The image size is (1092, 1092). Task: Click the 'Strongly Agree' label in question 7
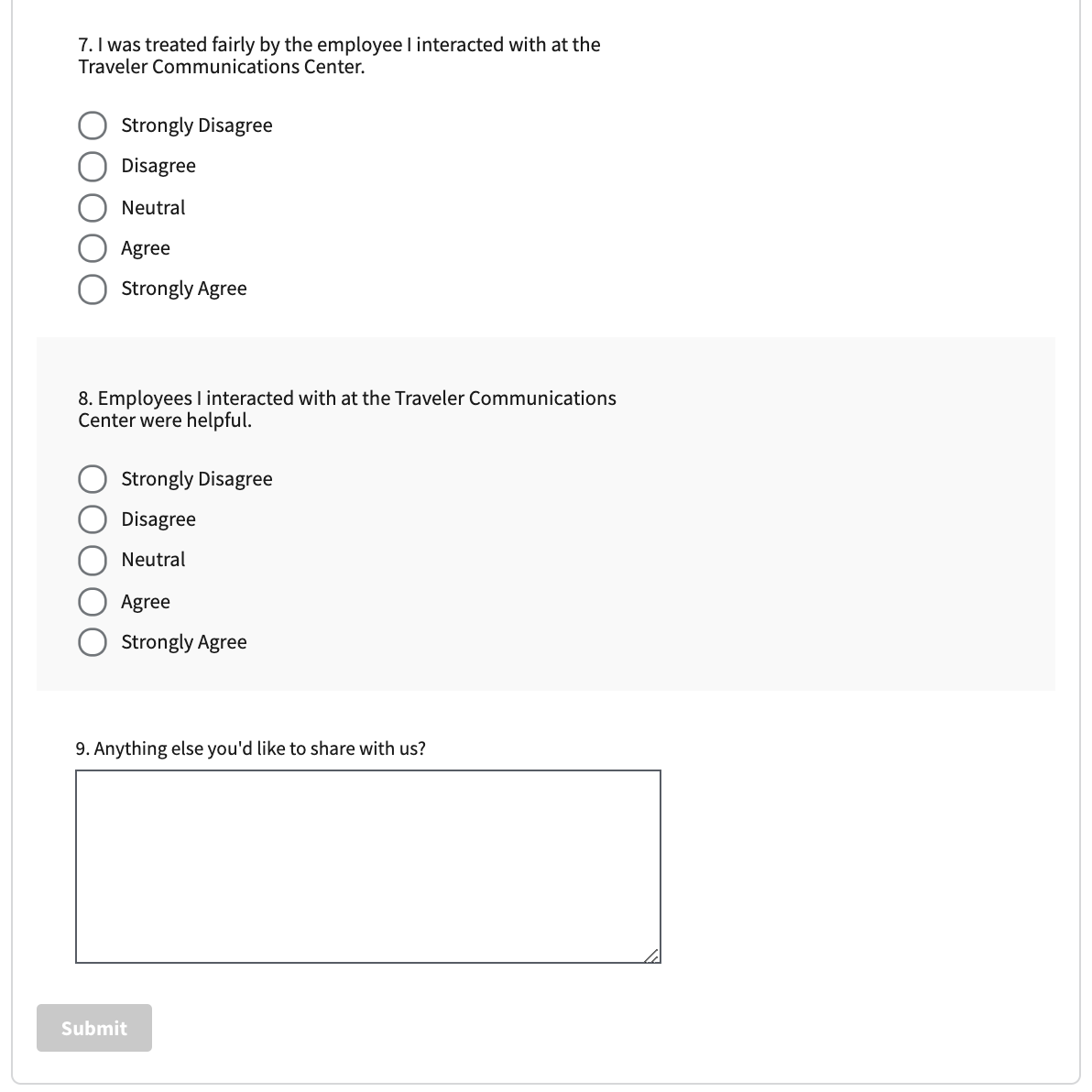(x=184, y=289)
